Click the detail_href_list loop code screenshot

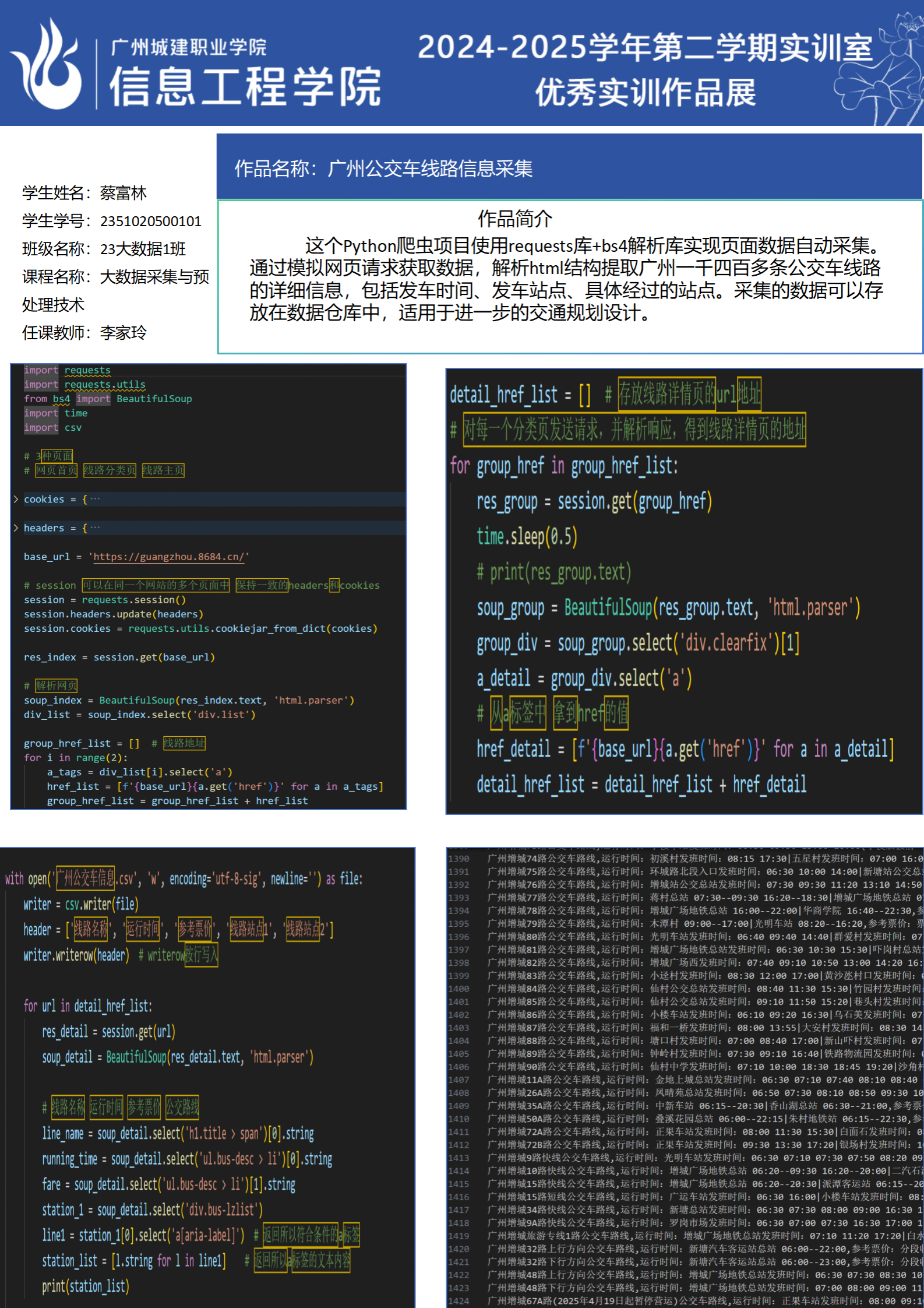point(684,590)
